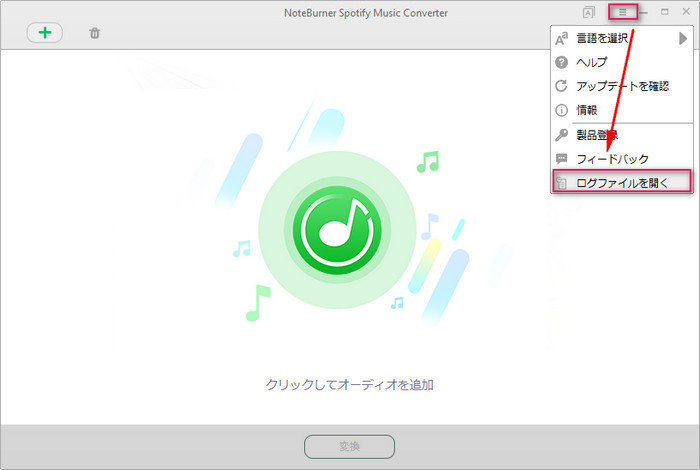700x470 pixels.
Task: Choose フィードバック from the menu
Action: pos(621,159)
